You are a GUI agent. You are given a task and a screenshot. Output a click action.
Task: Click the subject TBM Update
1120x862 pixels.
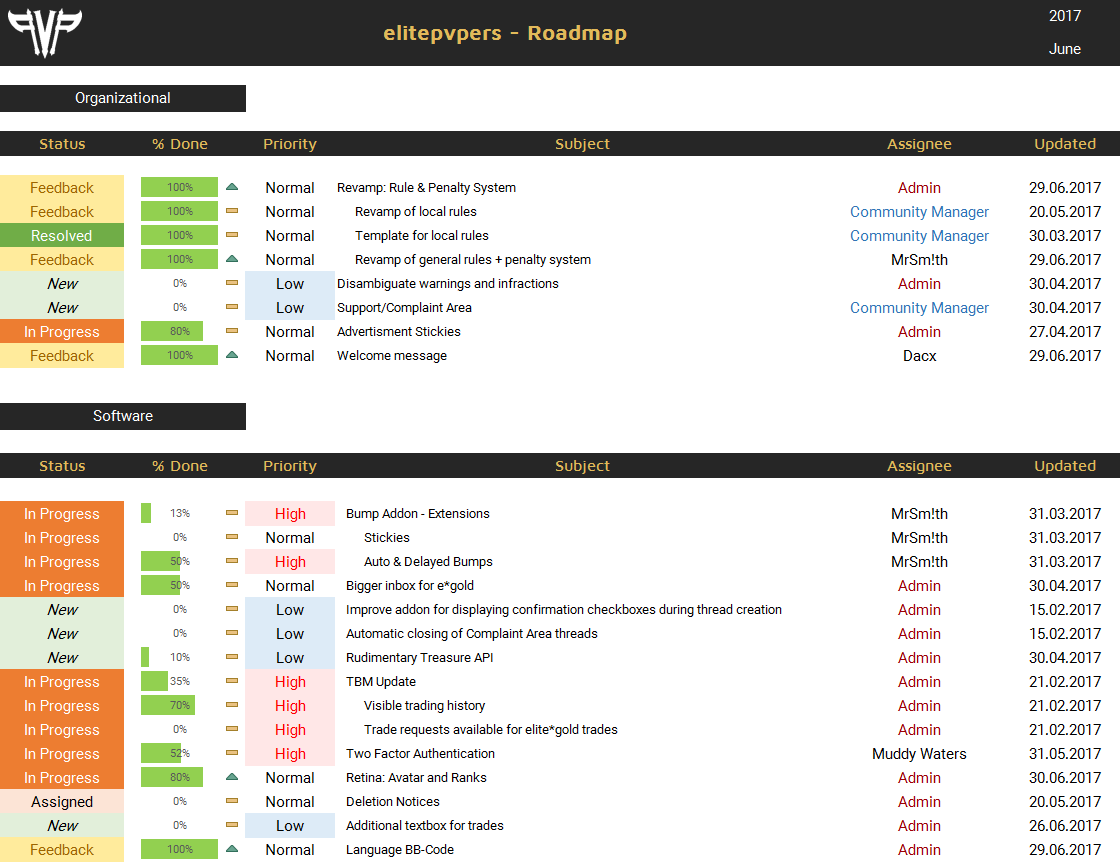[381, 682]
